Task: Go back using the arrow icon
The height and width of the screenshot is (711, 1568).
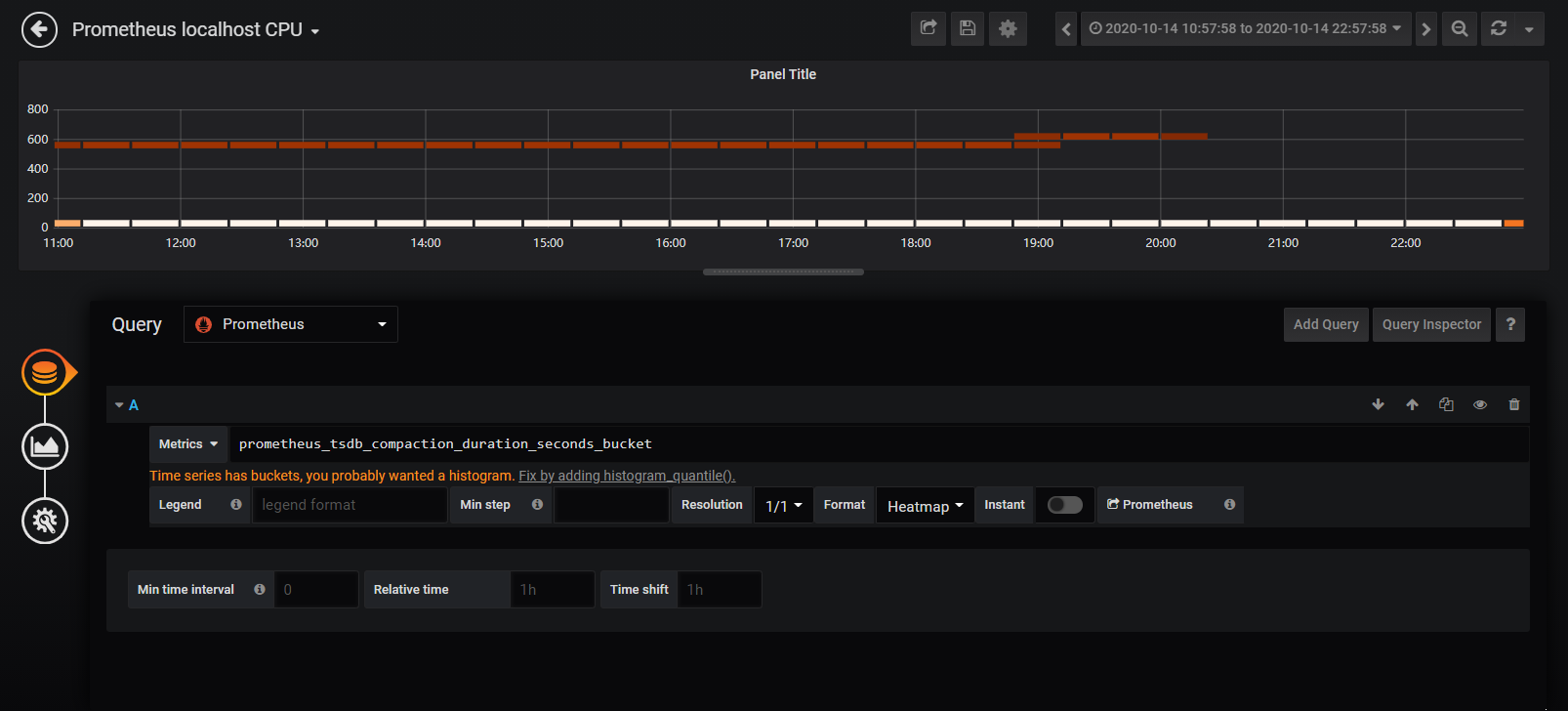Action: coord(39,29)
